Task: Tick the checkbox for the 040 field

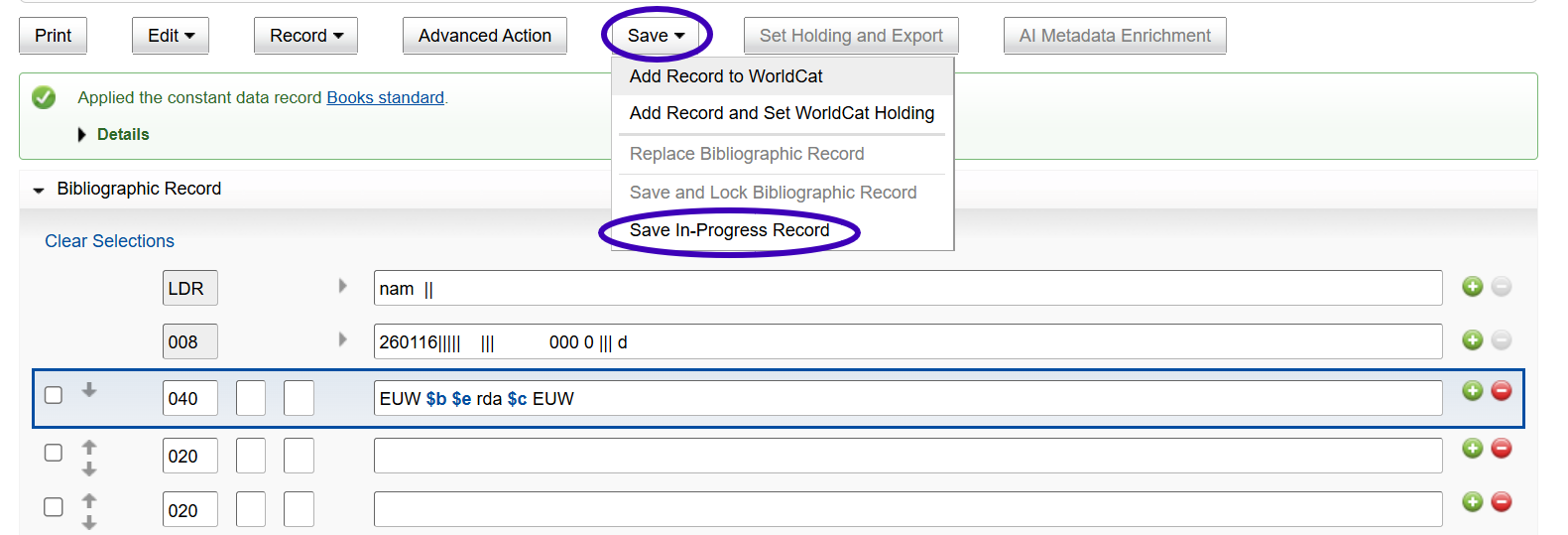Action: (x=54, y=395)
